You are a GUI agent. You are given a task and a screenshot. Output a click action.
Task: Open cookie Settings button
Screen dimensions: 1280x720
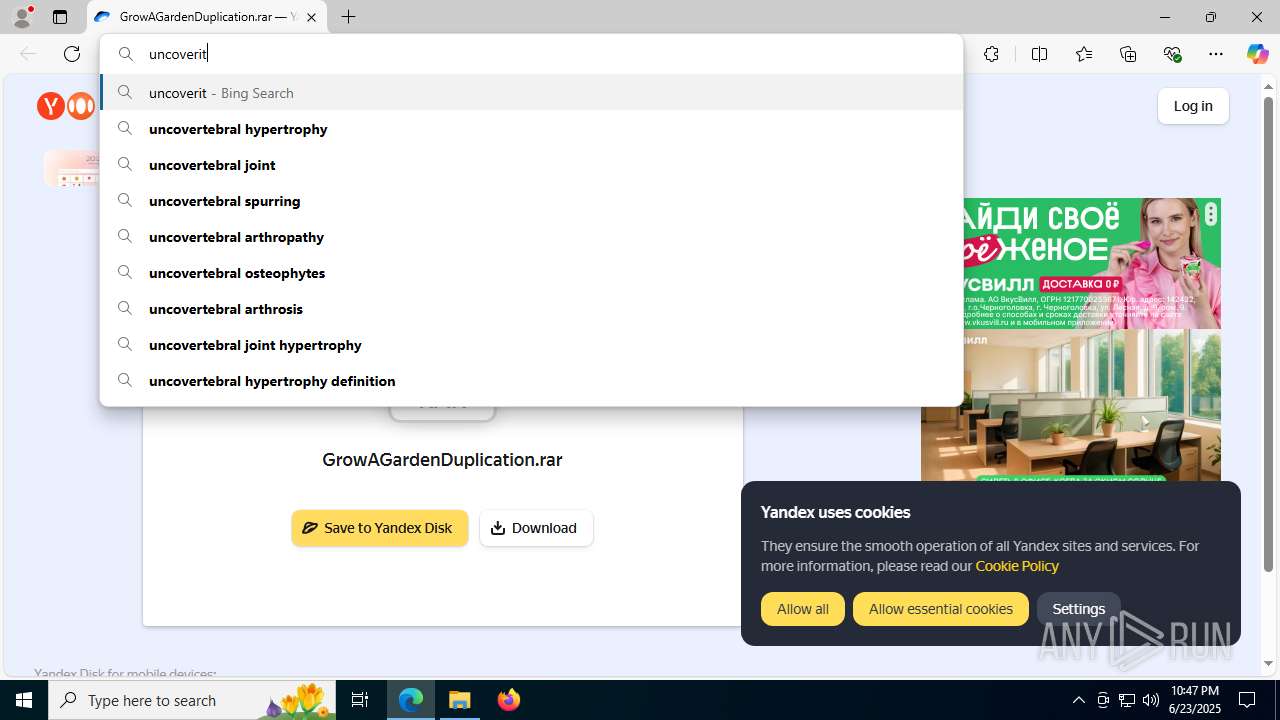(1078, 609)
